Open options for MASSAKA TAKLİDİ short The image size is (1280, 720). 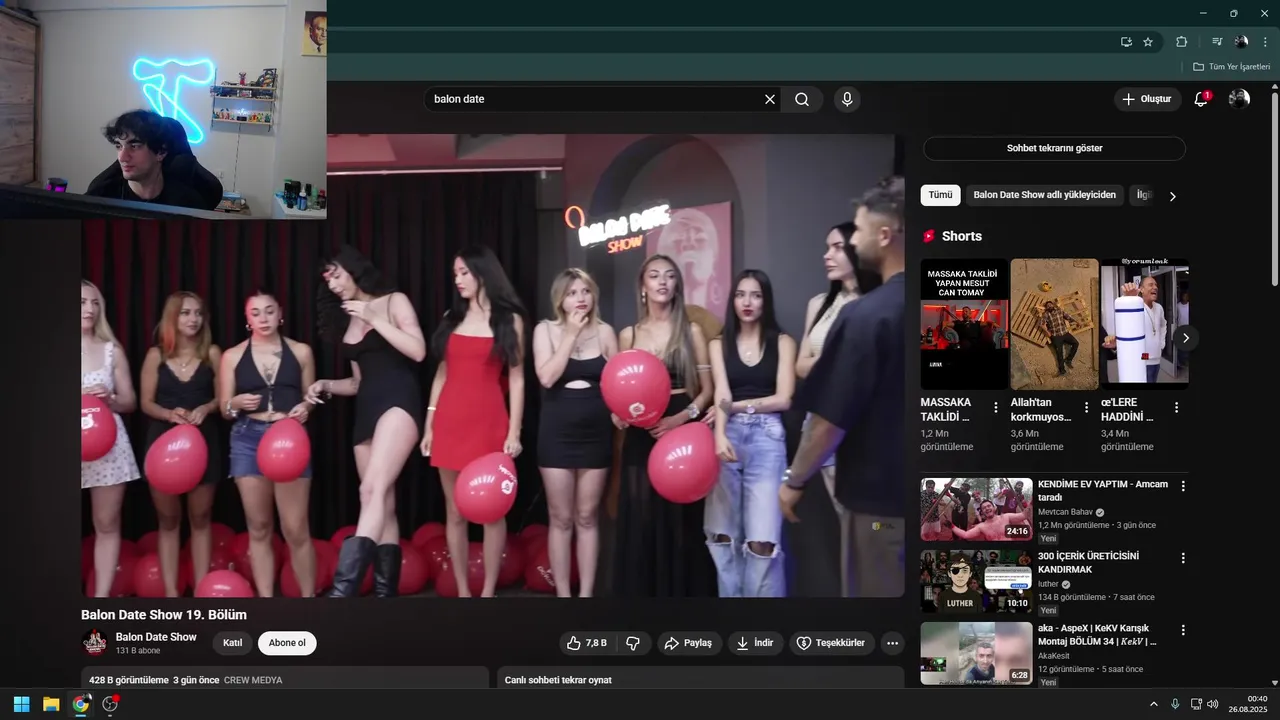(995, 407)
